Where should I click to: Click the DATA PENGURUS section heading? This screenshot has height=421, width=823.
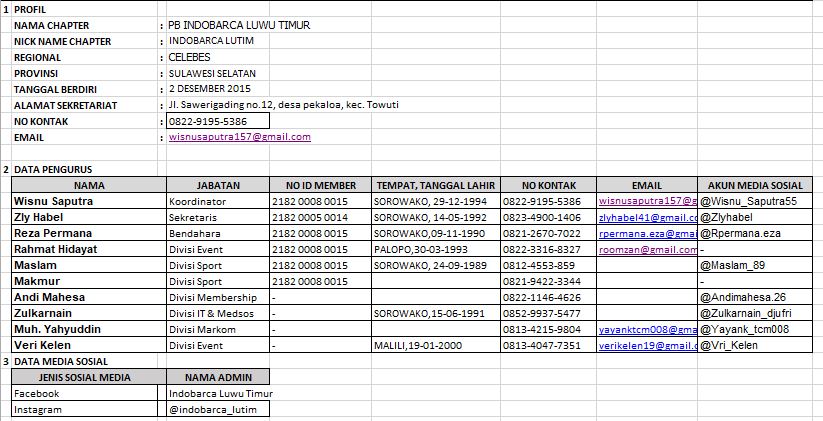click(x=53, y=170)
